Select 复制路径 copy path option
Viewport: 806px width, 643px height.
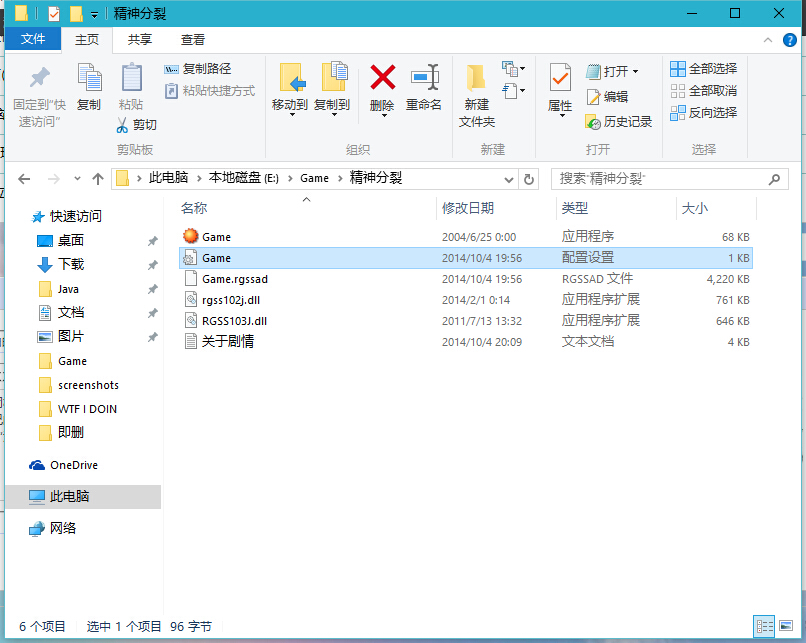point(198,69)
